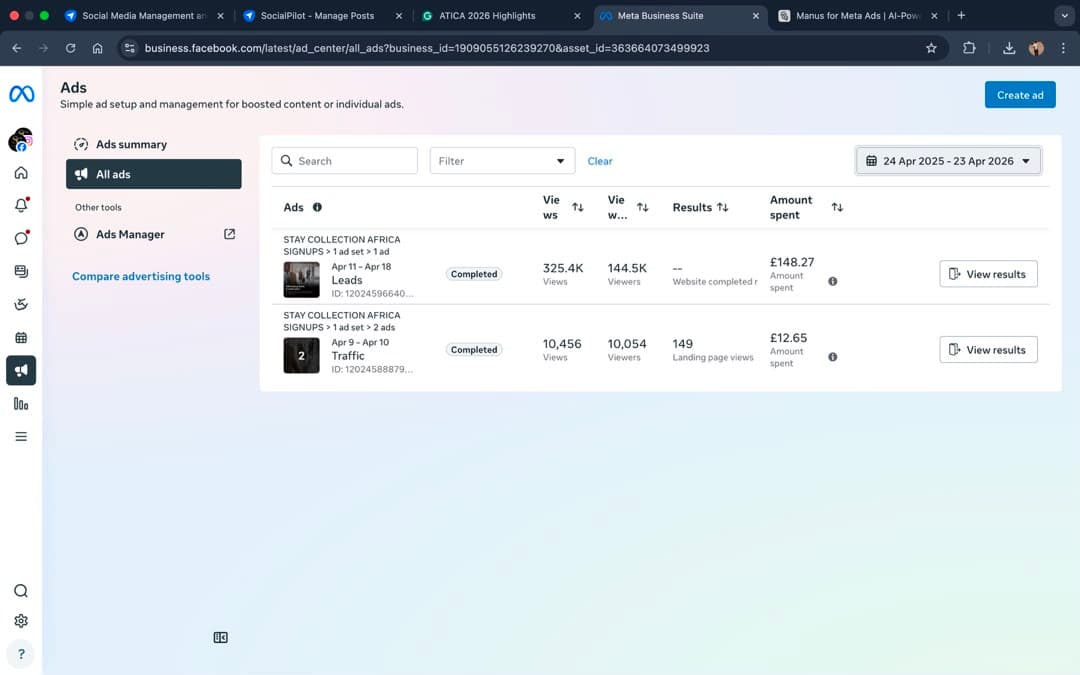This screenshot has width=1080, height=675.
Task: Open a new browser tab with plus button
Action: (962, 15)
